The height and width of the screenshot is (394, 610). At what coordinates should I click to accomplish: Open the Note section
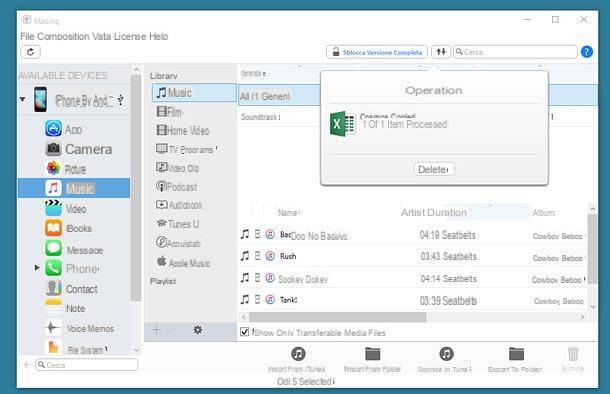click(65, 308)
